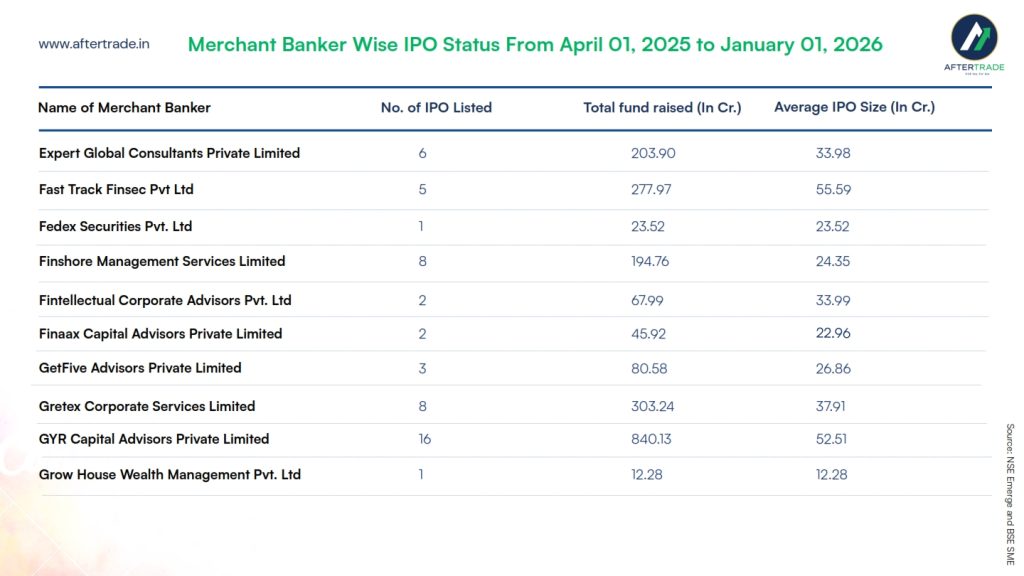Viewport: 1024px width, 576px height.
Task: Click the No. of IPO Listed header
Action: [436, 107]
